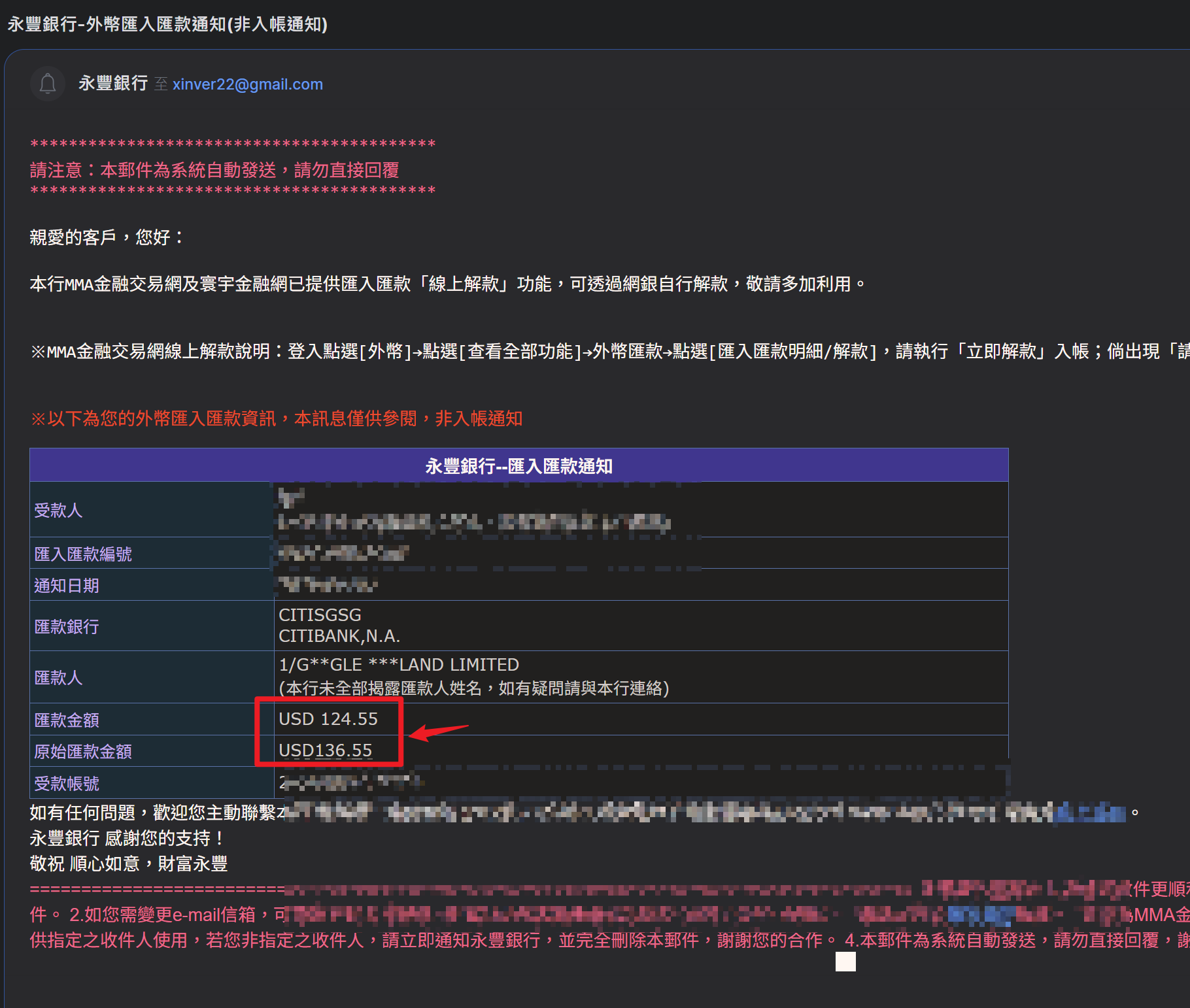Image resolution: width=1190 pixels, height=1008 pixels.
Task: Click the original amount USD136.55
Action: click(x=325, y=750)
